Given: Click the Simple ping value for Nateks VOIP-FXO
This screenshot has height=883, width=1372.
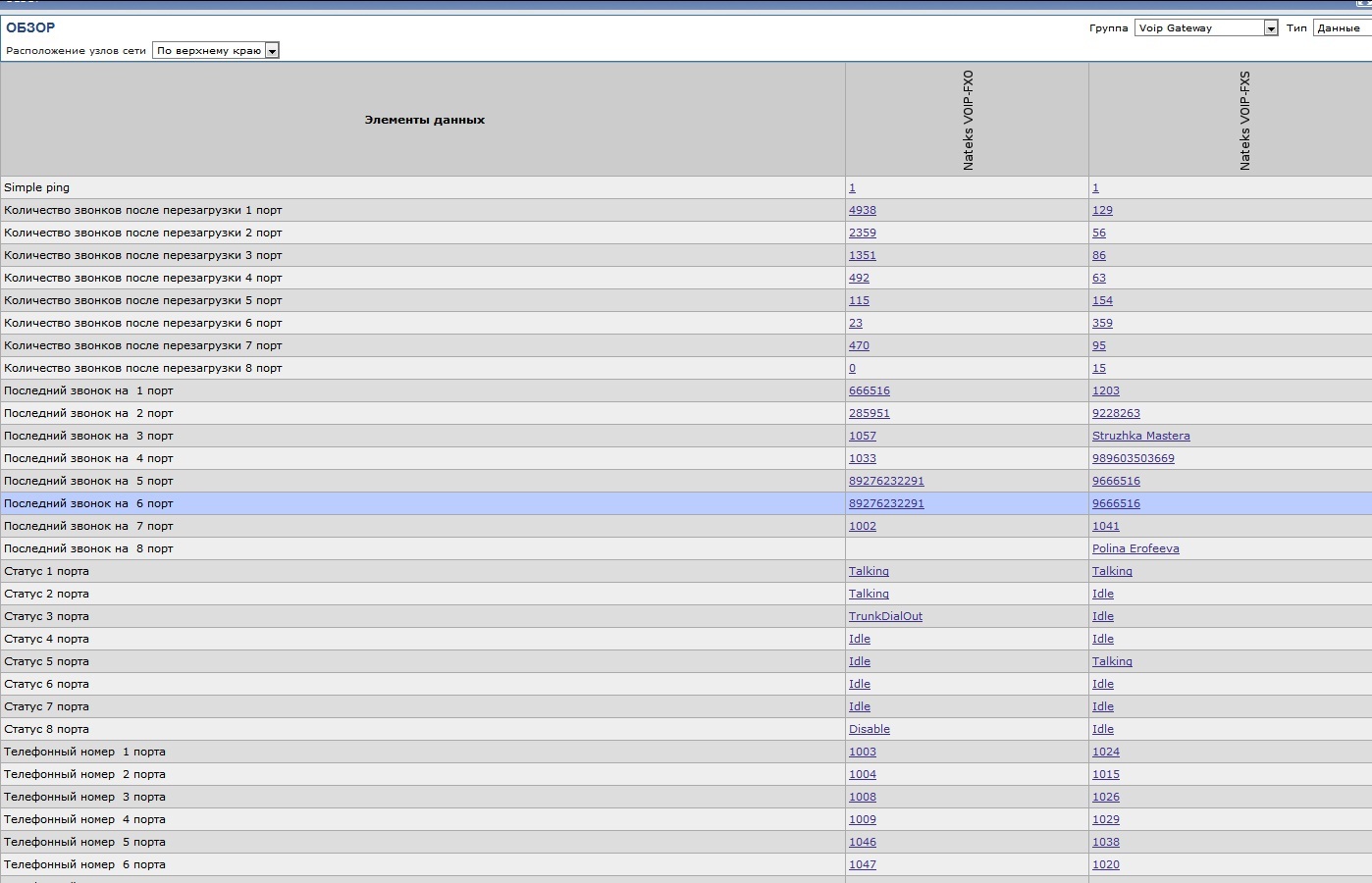Looking at the screenshot, I should point(852,187).
